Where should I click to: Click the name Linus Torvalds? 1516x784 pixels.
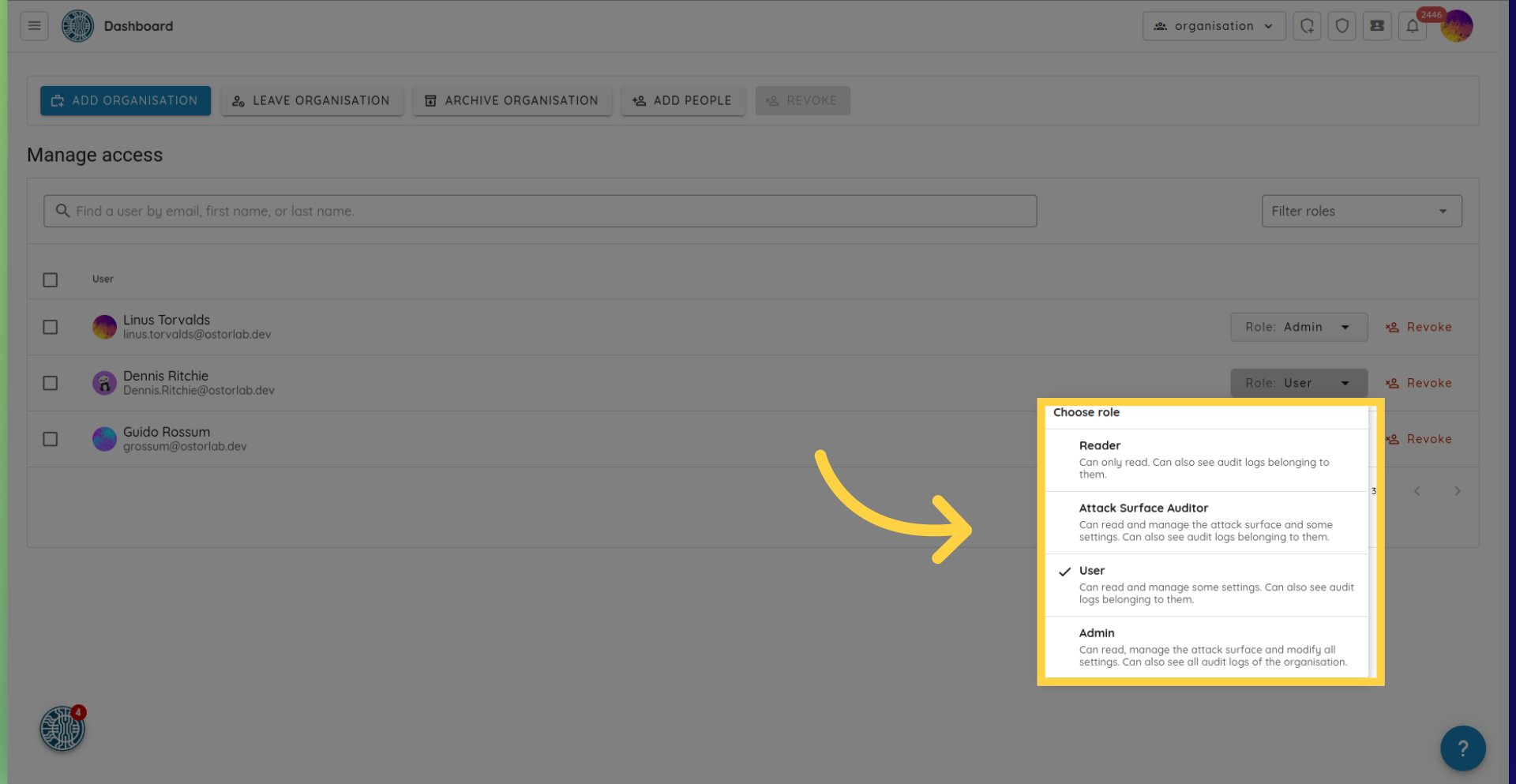click(167, 320)
